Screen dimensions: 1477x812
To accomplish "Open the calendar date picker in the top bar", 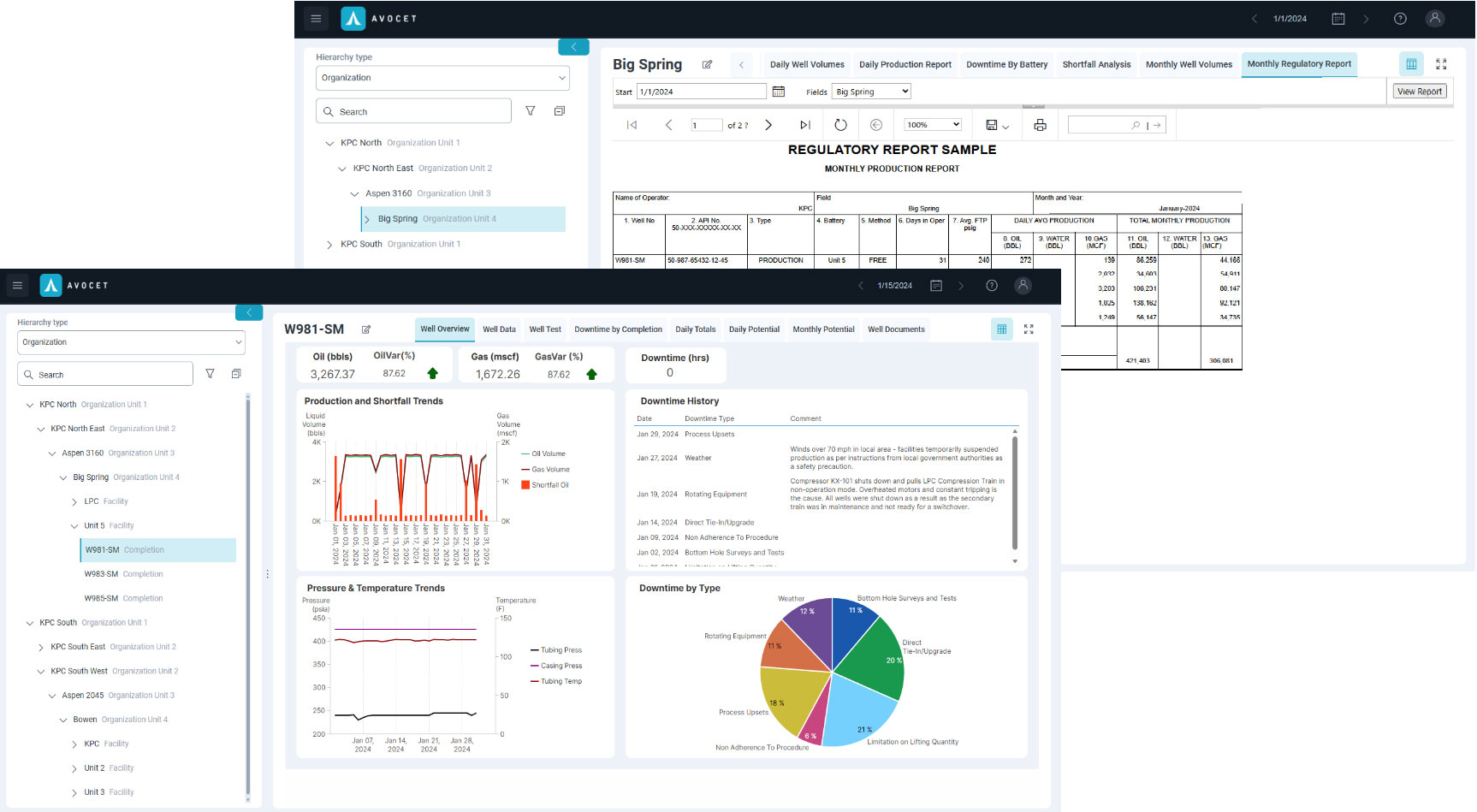I will tap(1338, 18).
